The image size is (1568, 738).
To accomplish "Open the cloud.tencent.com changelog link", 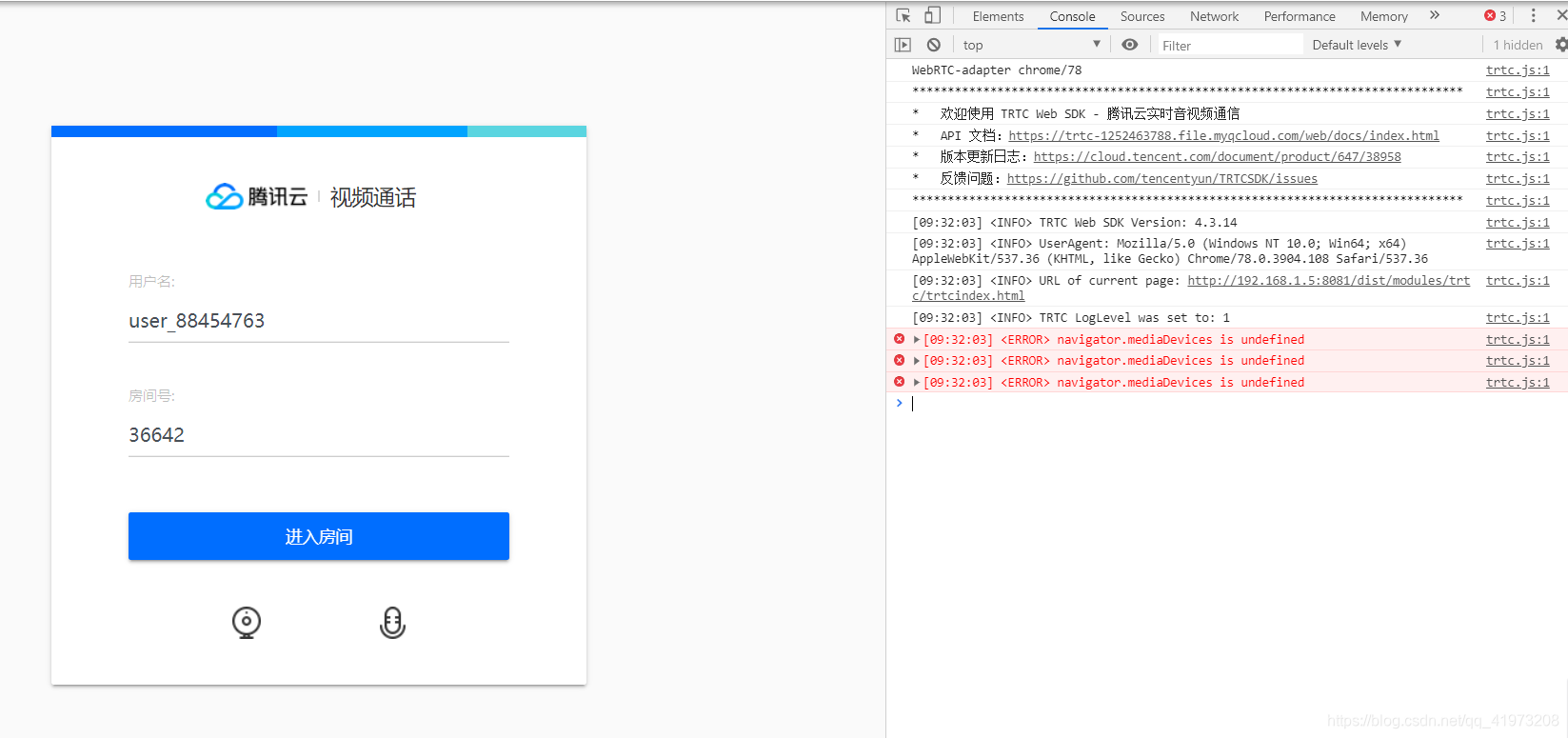I will (1217, 157).
